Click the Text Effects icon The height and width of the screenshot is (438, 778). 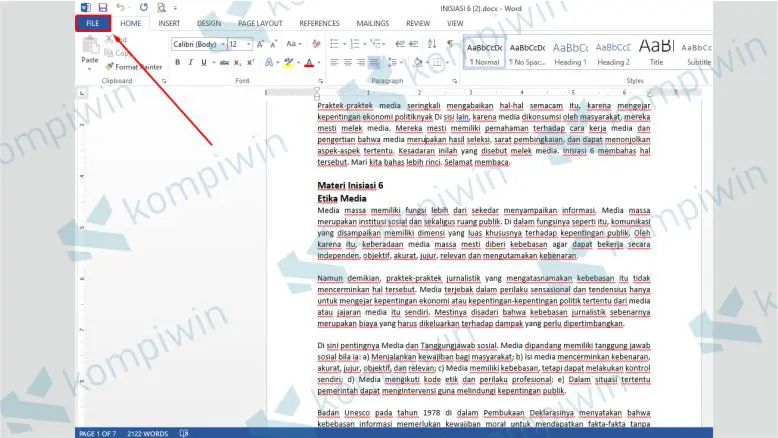point(268,63)
